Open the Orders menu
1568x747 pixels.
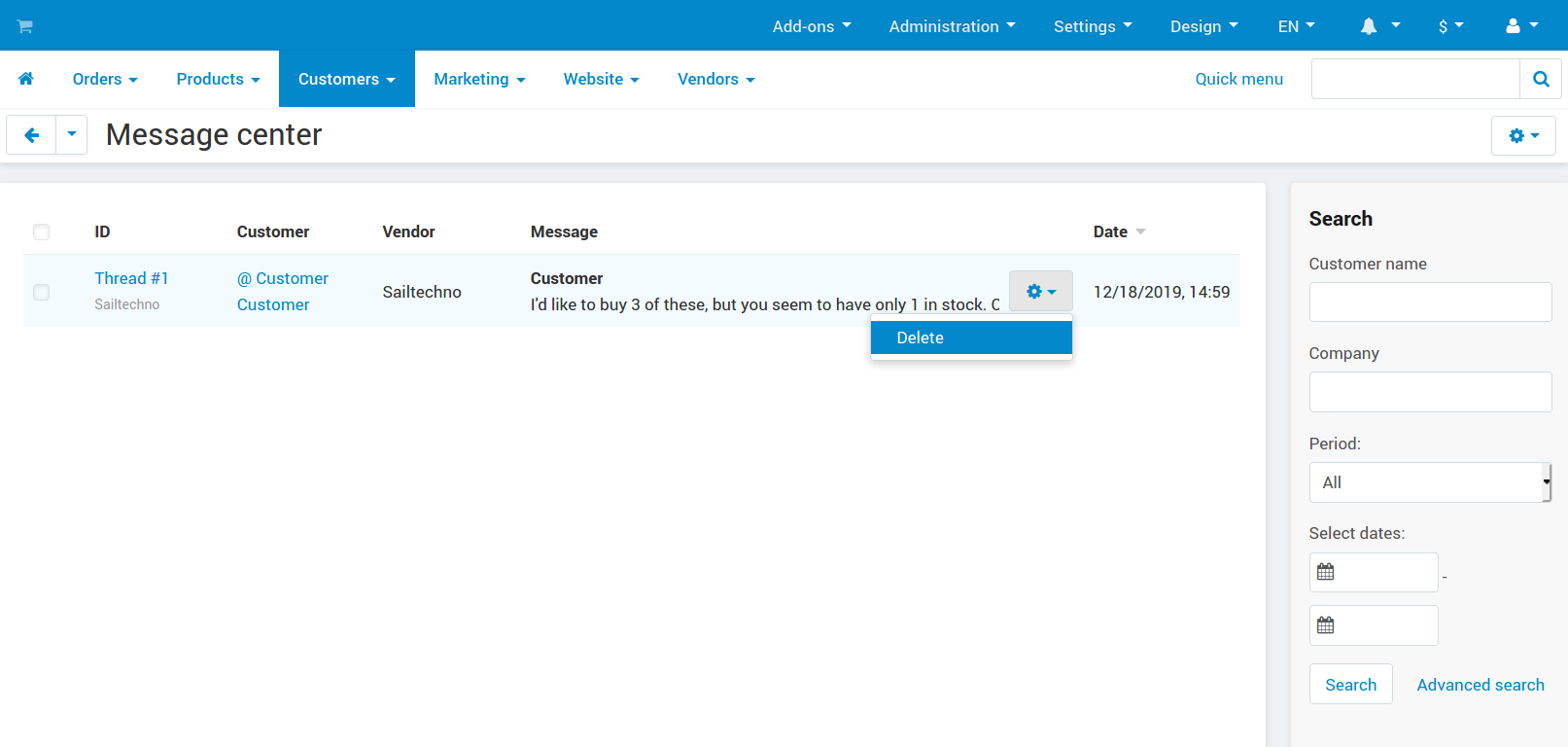coord(105,79)
